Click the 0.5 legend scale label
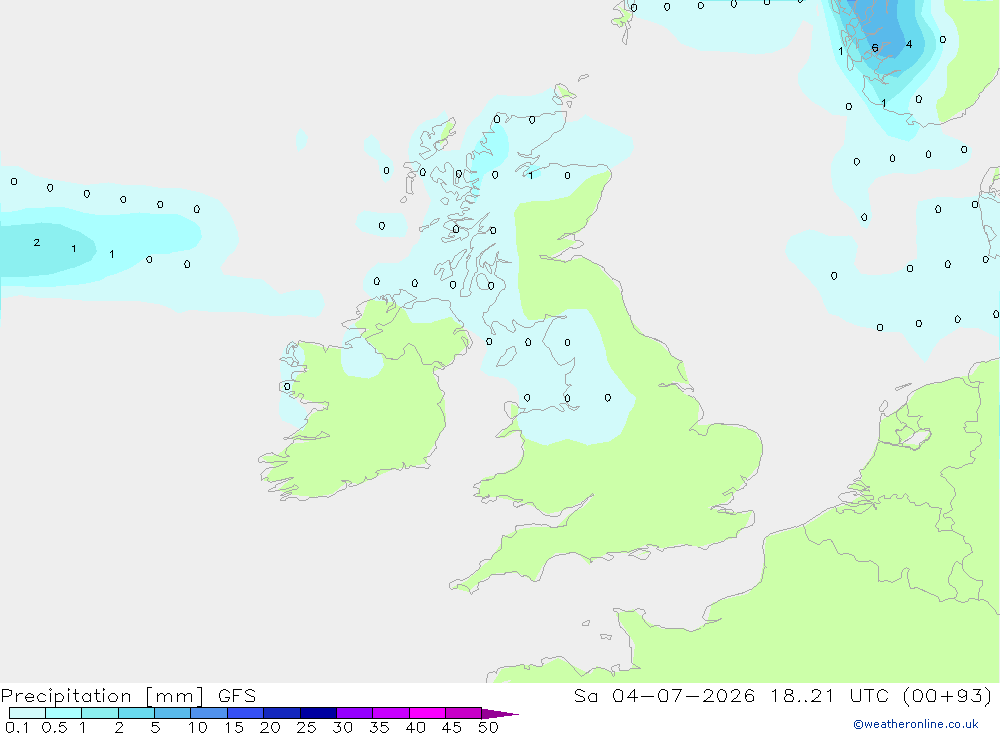This screenshot has width=1000, height=733. [x=54, y=727]
